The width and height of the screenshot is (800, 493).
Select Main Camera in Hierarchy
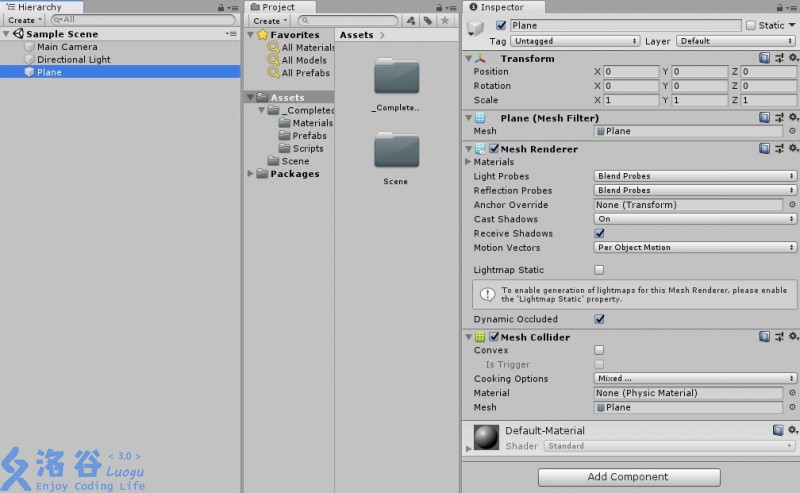(67, 47)
